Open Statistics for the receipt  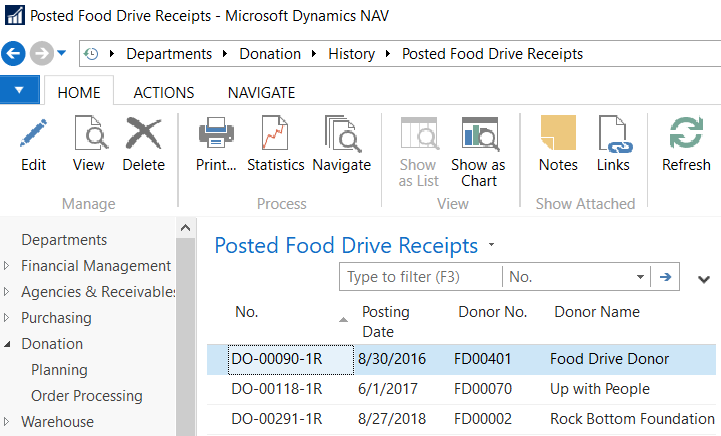275,144
